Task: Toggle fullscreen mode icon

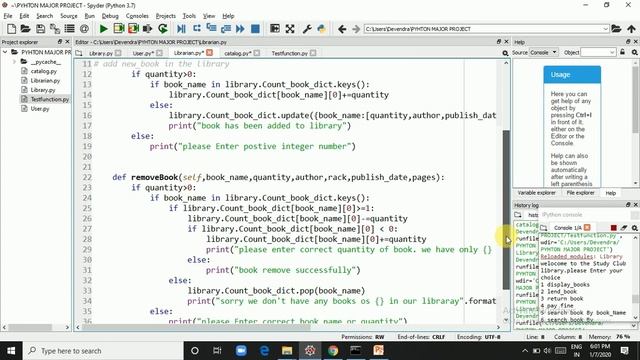Action: tap(290, 29)
